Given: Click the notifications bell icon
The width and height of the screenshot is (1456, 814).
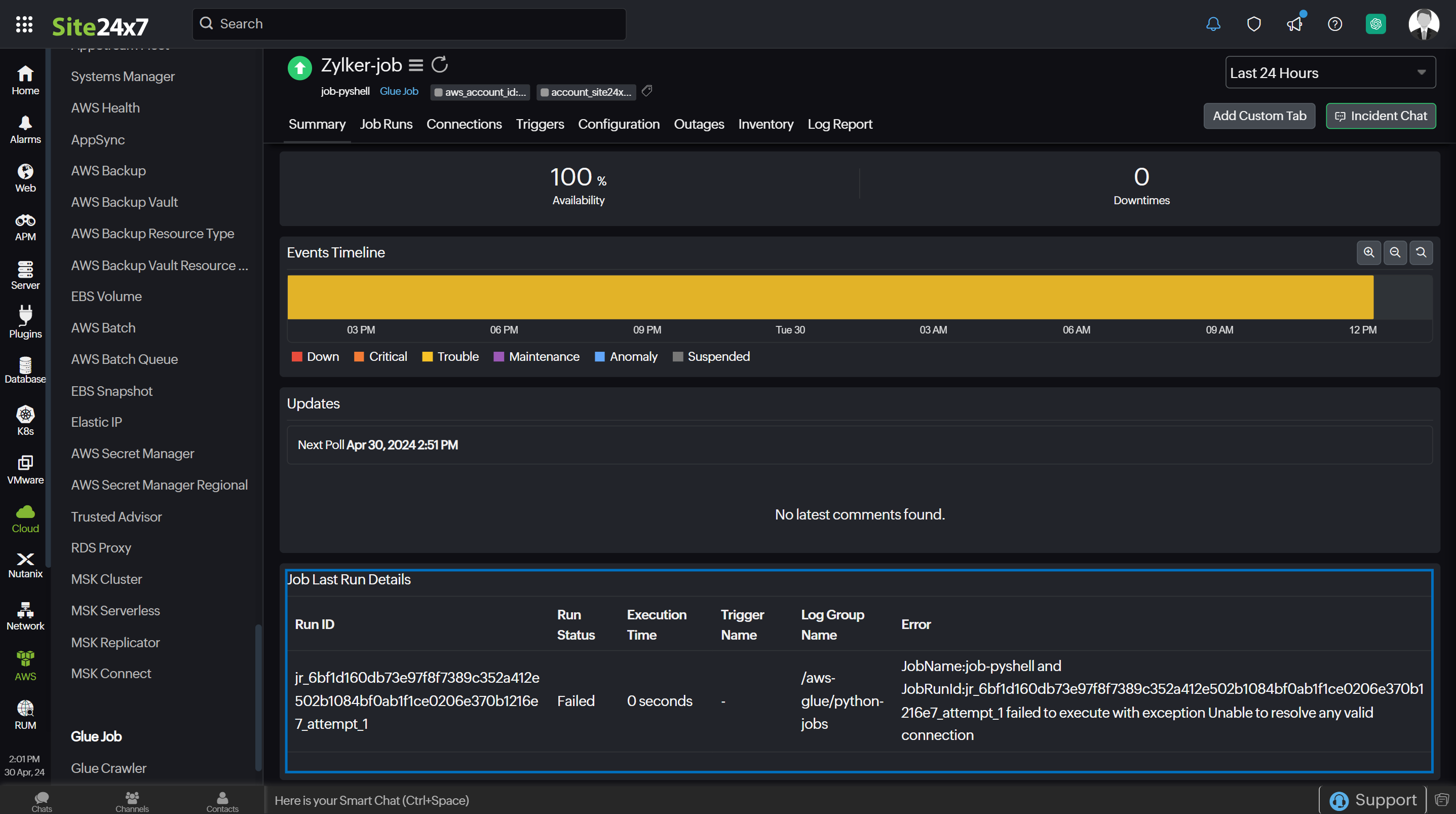Looking at the screenshot, I should click(x=1213, y=24).
